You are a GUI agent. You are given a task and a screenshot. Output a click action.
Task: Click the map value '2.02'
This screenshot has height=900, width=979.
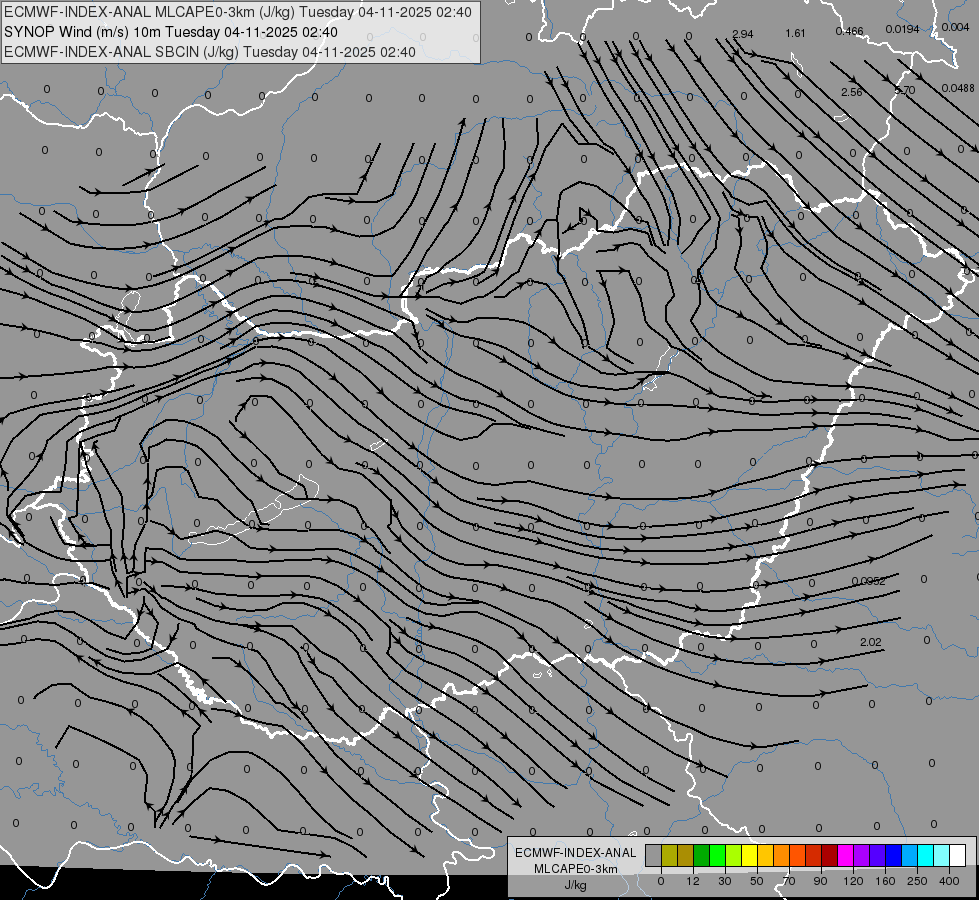(870, 642)
